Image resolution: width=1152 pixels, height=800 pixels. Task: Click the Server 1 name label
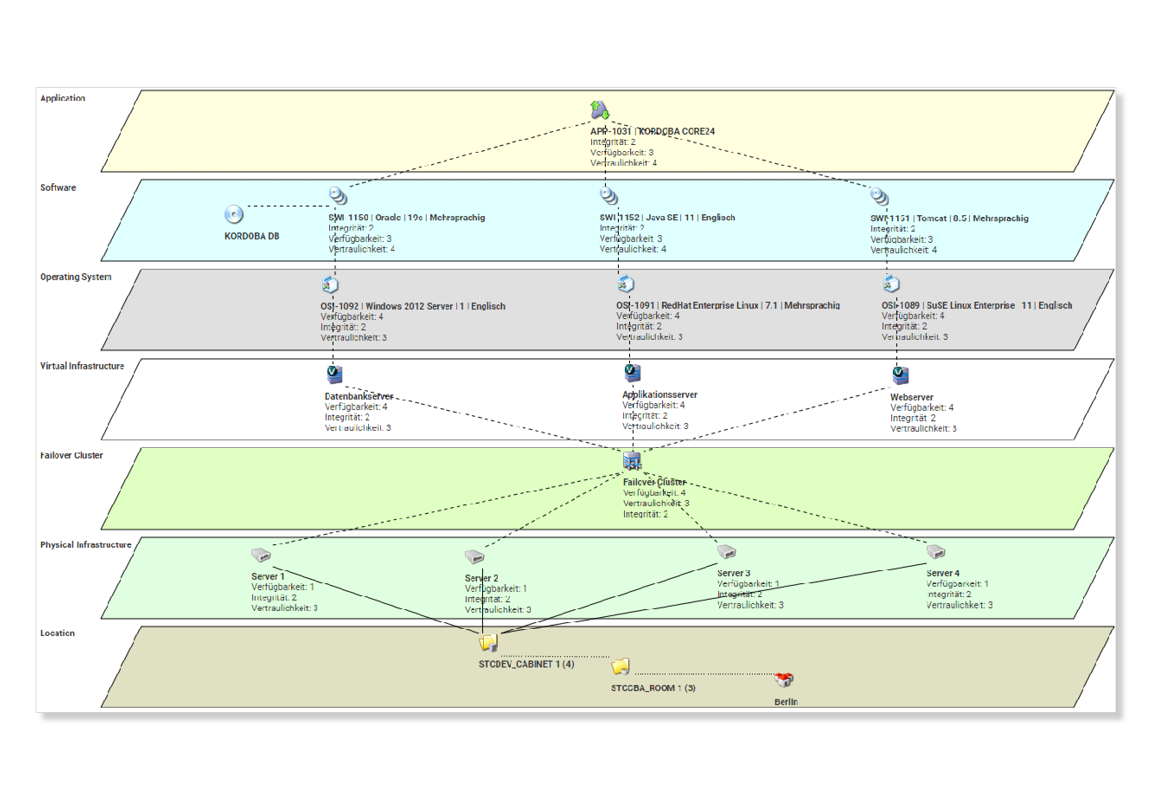tap(267, 577)
